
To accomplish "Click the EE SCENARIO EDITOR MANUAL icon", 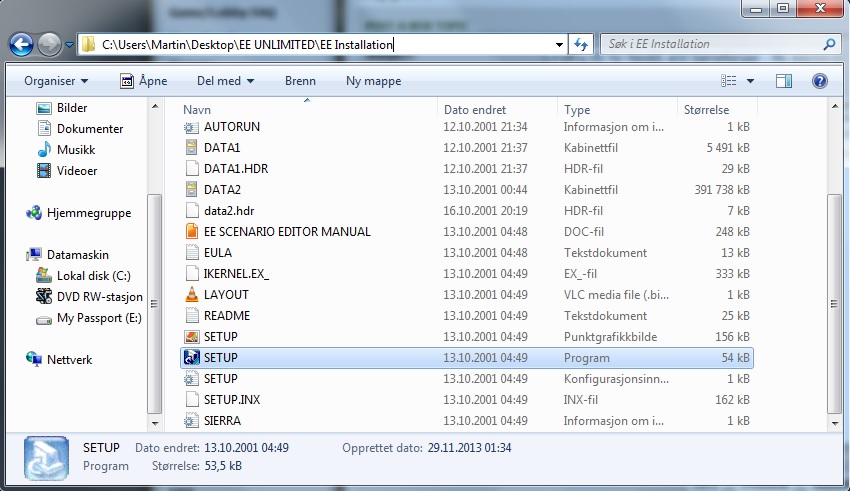I will pyautogui.click(x=193, y=232).
